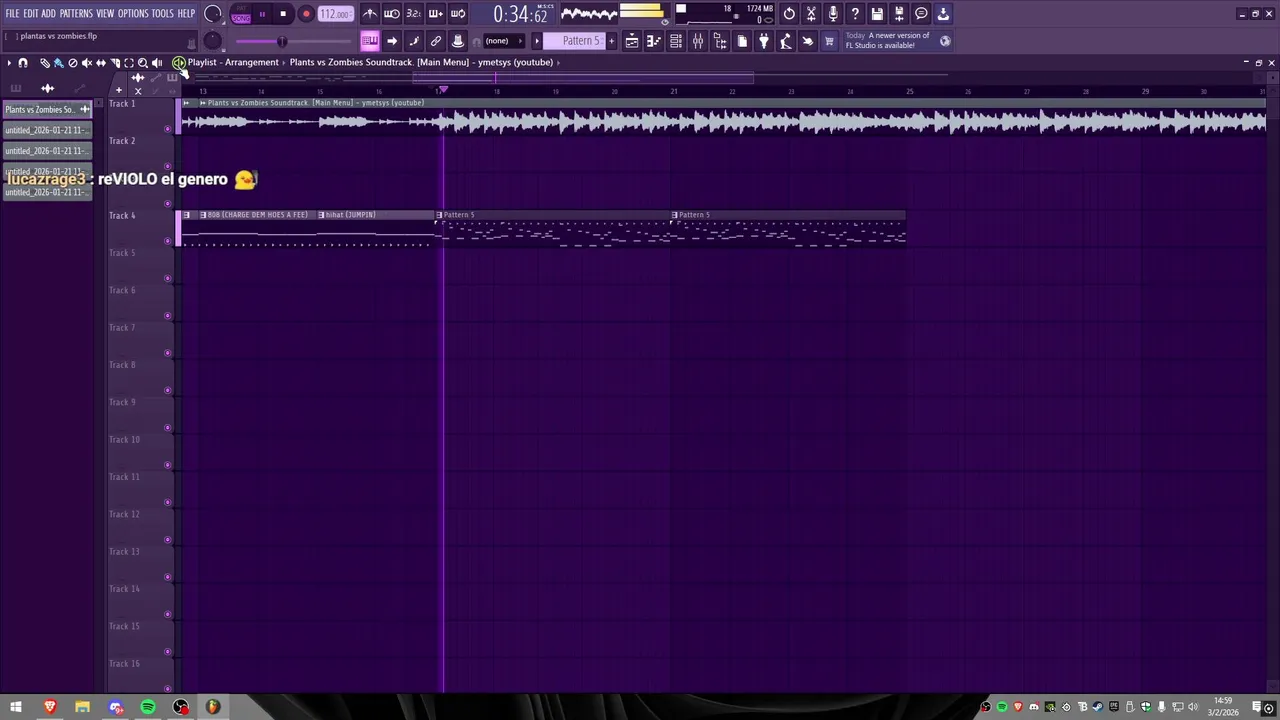Viewport: 1280px width, 720px height.
Task: Select the playlist snap magnet icon
Action: [x=23, y=63]
